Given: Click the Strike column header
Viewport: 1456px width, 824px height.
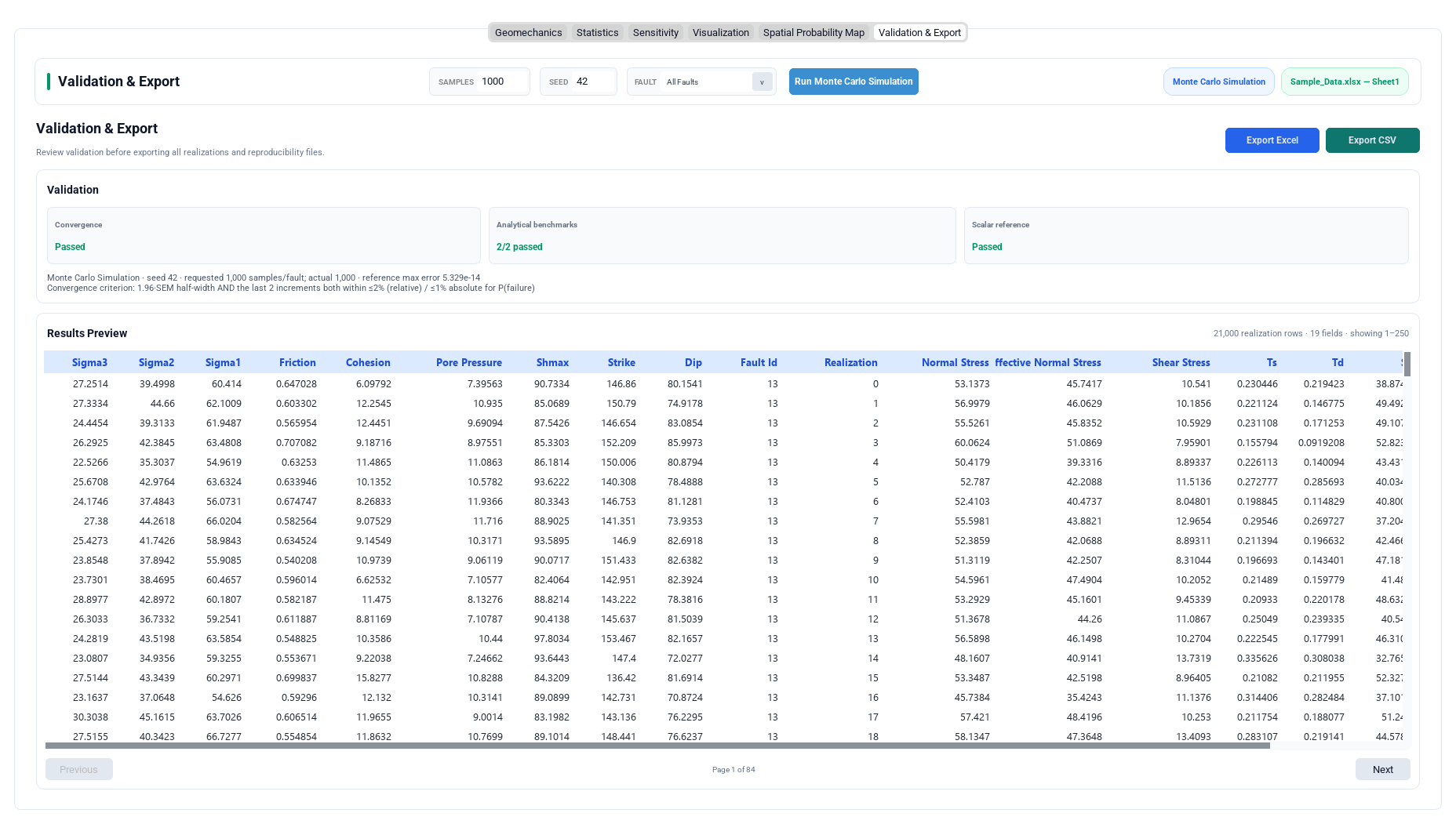Looking at the screenshot, I should [621, 362].
